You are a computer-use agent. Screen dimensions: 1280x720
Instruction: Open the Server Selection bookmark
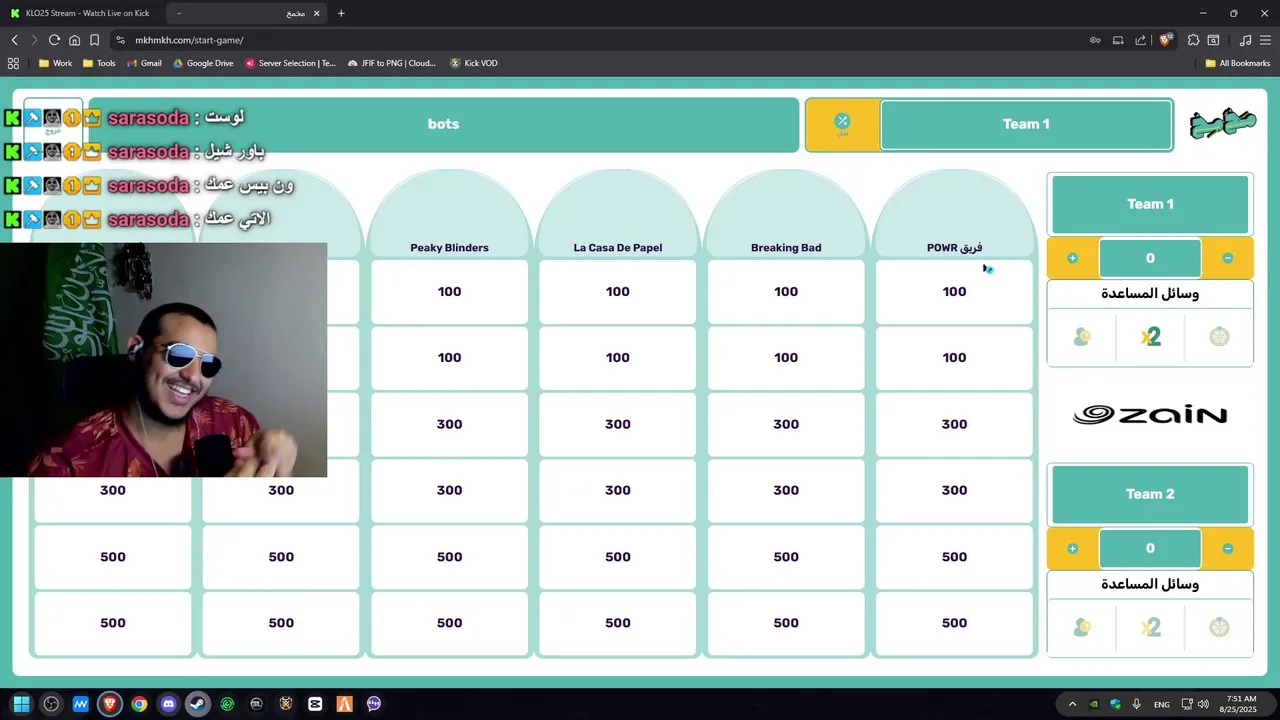pyautogui.click(x=289, y=63)
